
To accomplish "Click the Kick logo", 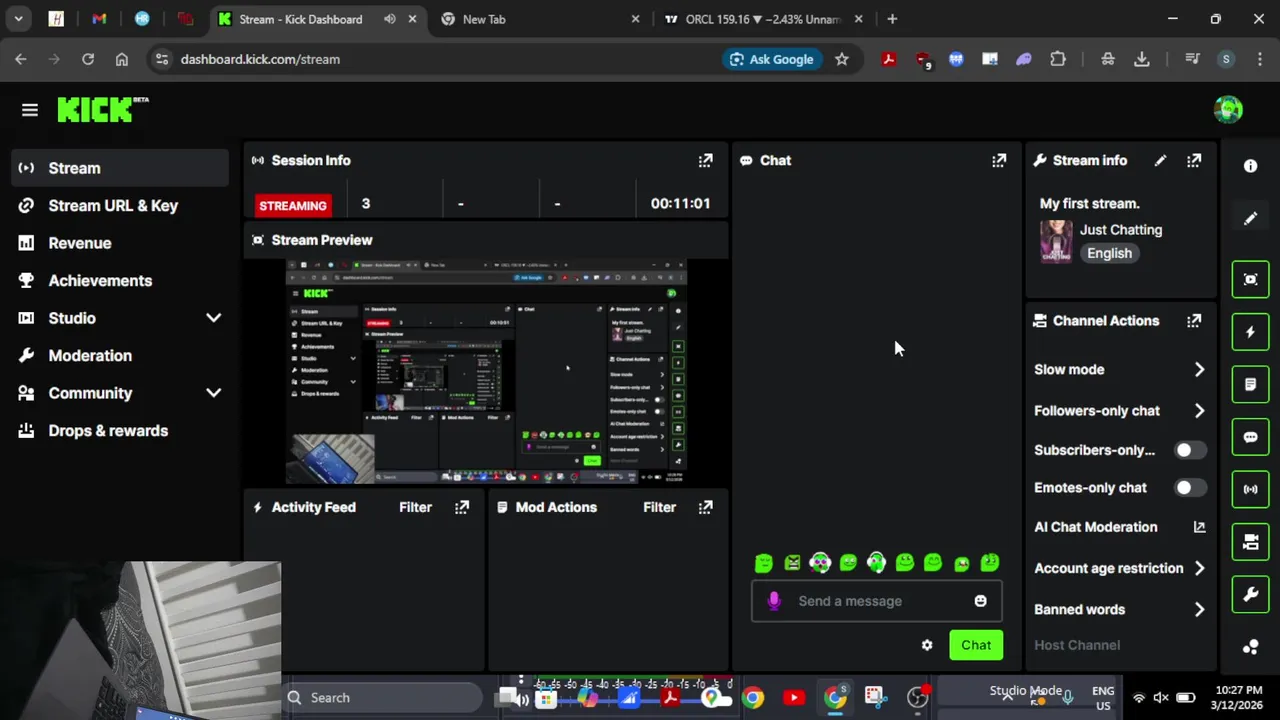I will [102, 110].
